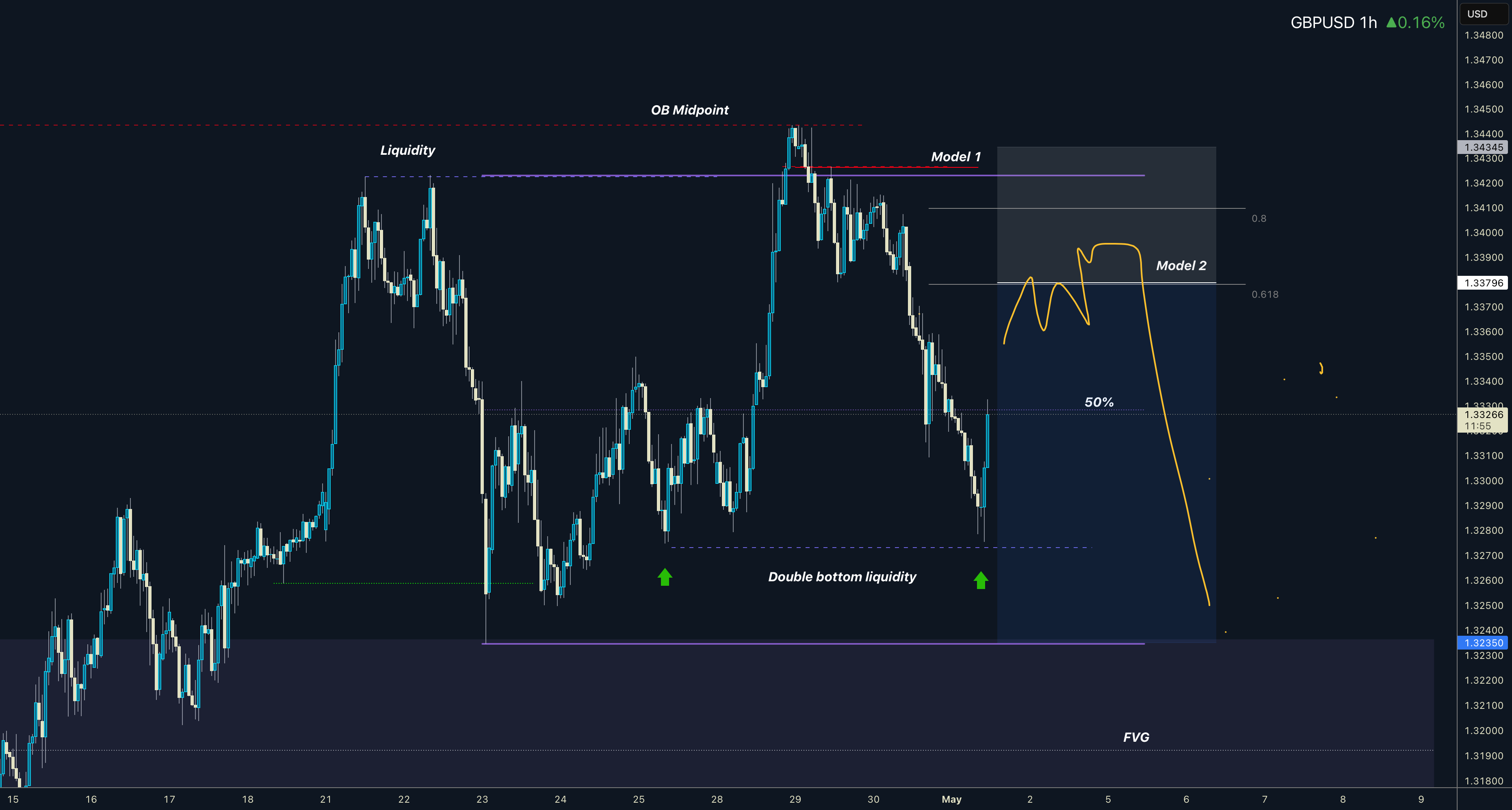The image size is (1512, 810).
Task: Select the Model 2 annotation label
Action: (x=1181, y=265)
